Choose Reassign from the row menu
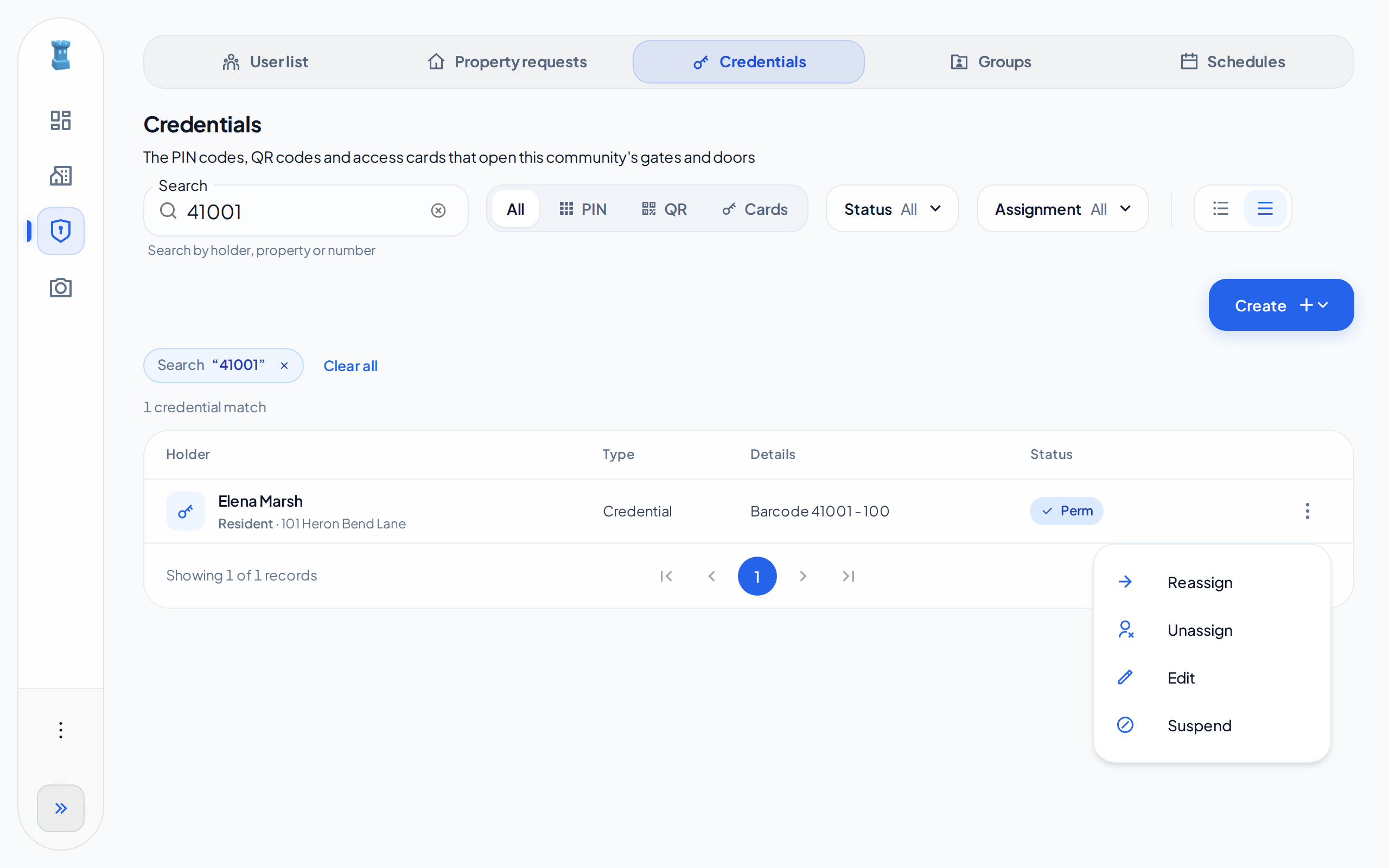1389x868 pixels. (1212, 582)
